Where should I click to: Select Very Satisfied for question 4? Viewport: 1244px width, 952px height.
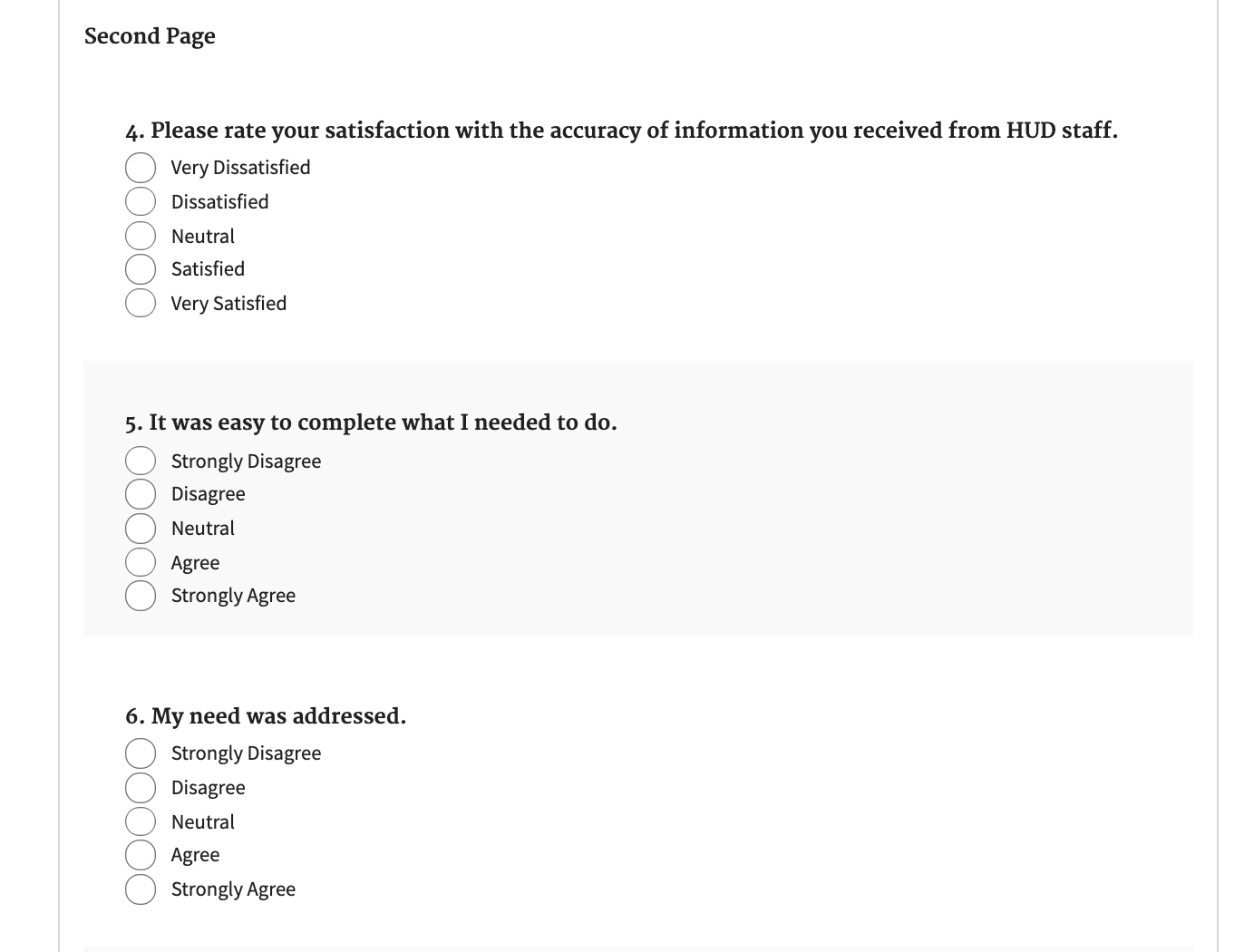141,303
